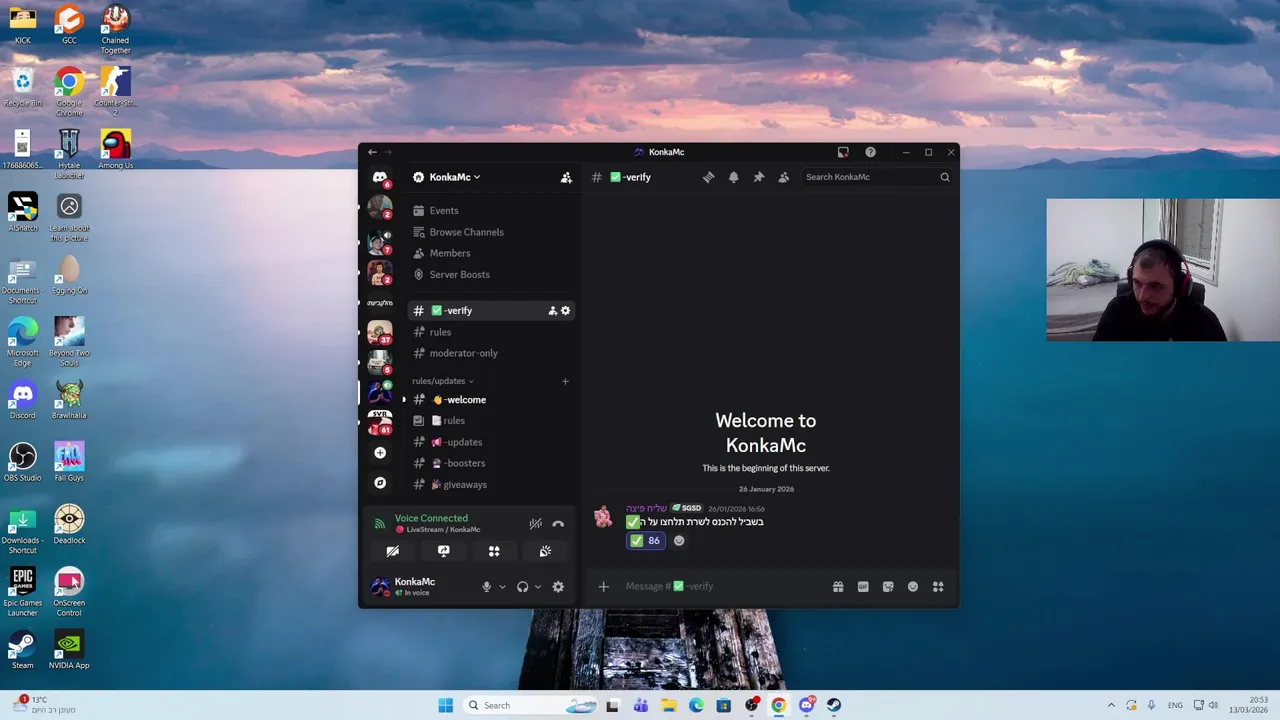Screen dimensions: 1280x720
Task: Open voice connection signal details icon
Action: click(x=379, y=524)
